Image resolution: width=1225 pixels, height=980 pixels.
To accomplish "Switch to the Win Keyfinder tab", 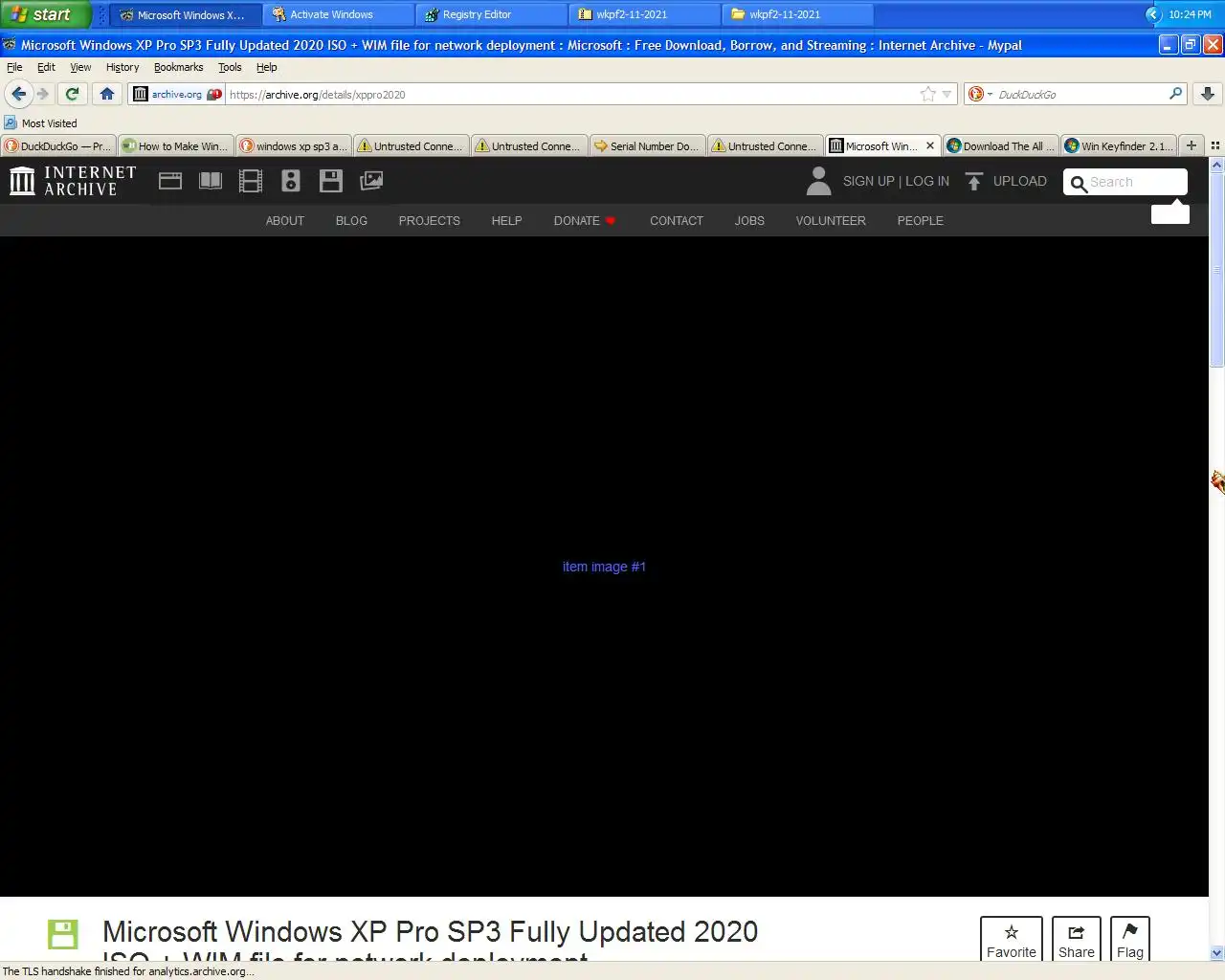I will coord(1118,145).
